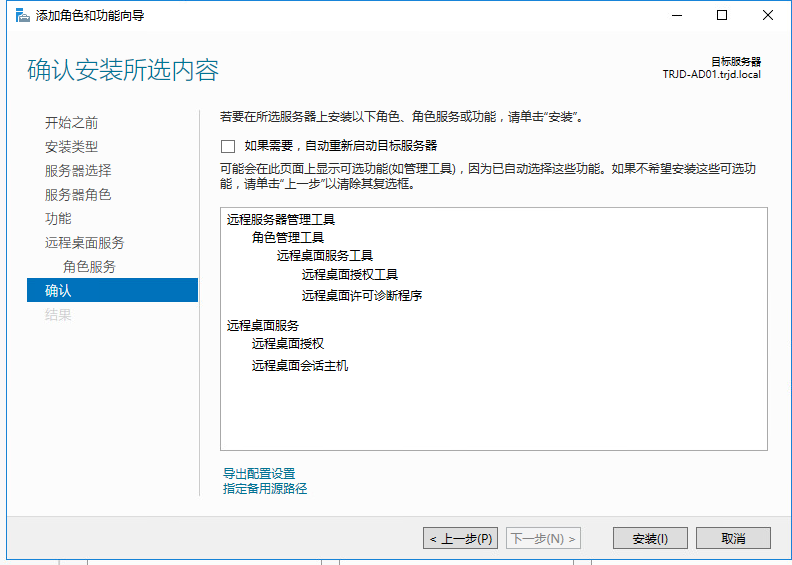792x565 pixels.
Task: Open the 角色服务 sub-step
Action: point(89,267)
